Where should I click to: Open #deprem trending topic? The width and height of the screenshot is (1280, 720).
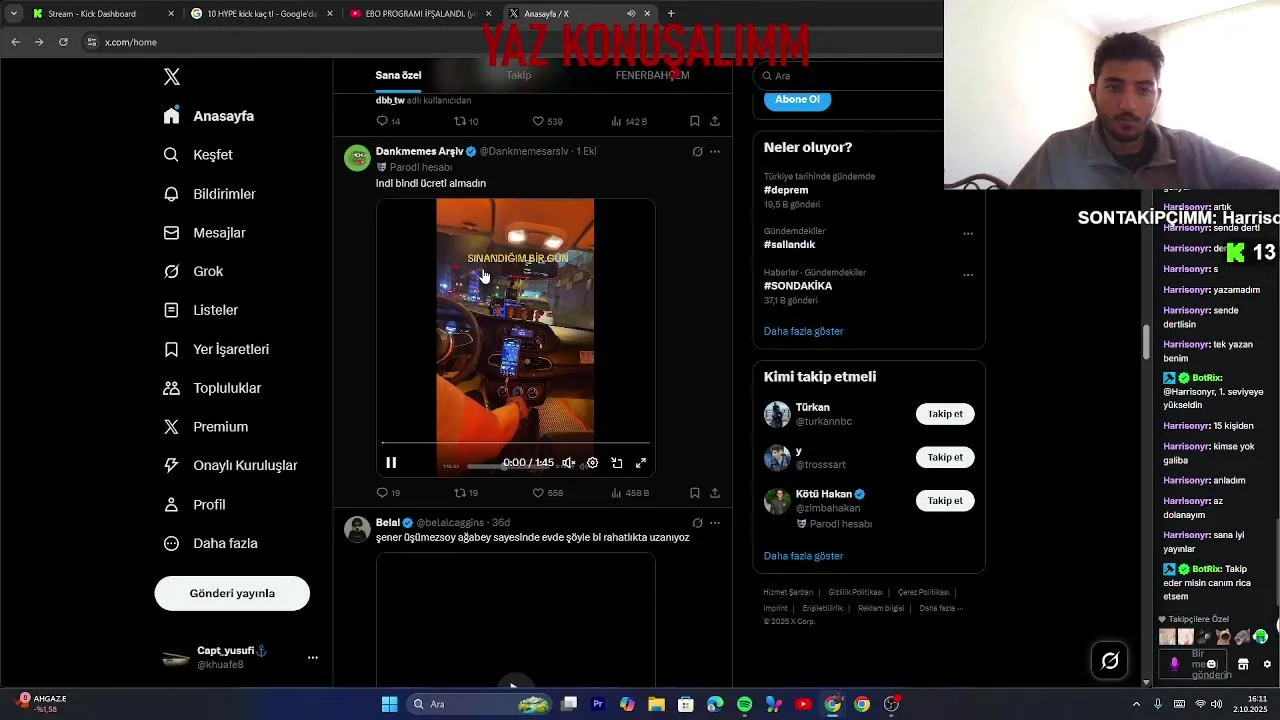(786, 190)
